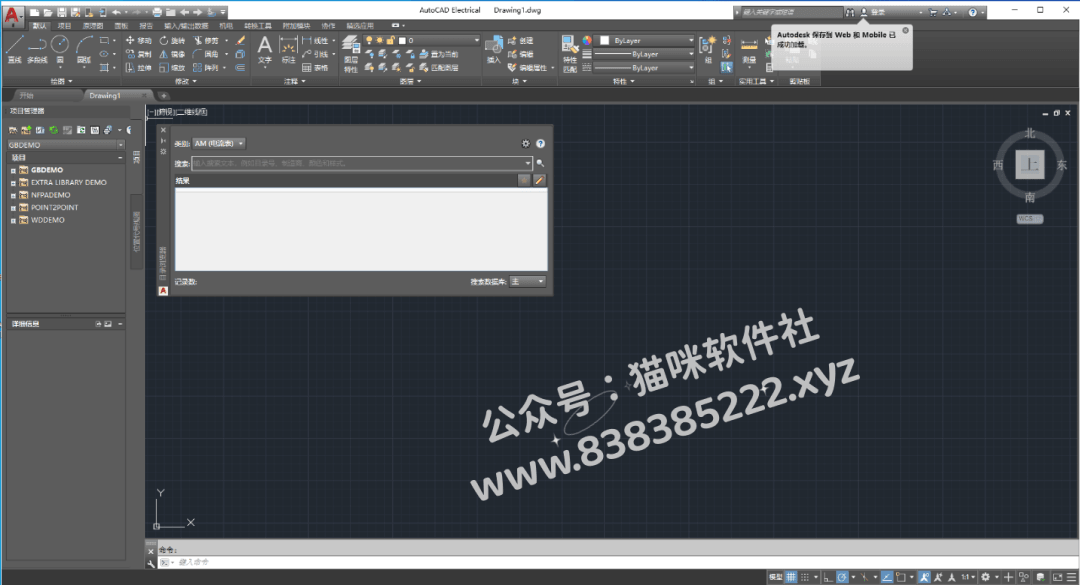The width and height of the screenshot is (1080, 585).
Task: Toggle snap mode dots icon in status bar
Action: click(804, 577)
